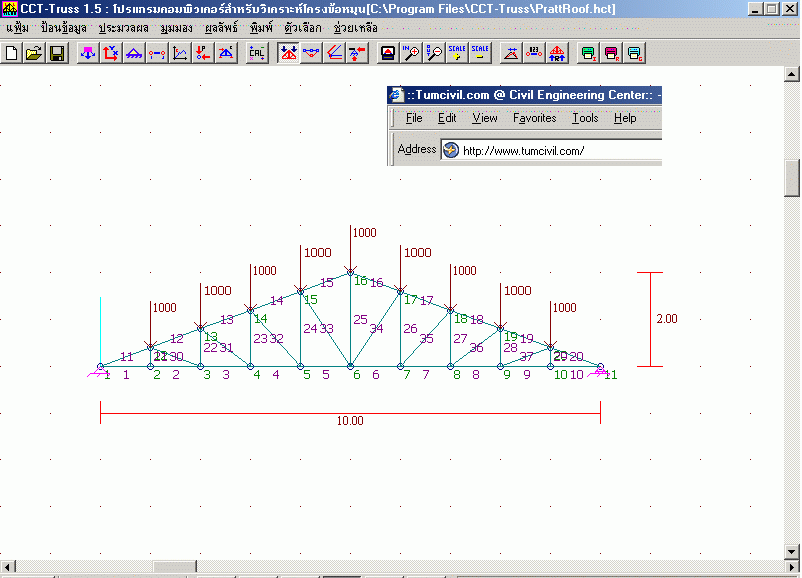Click the horizontal scrollbar left arrow
802x578 pixels.
[8, 566]
